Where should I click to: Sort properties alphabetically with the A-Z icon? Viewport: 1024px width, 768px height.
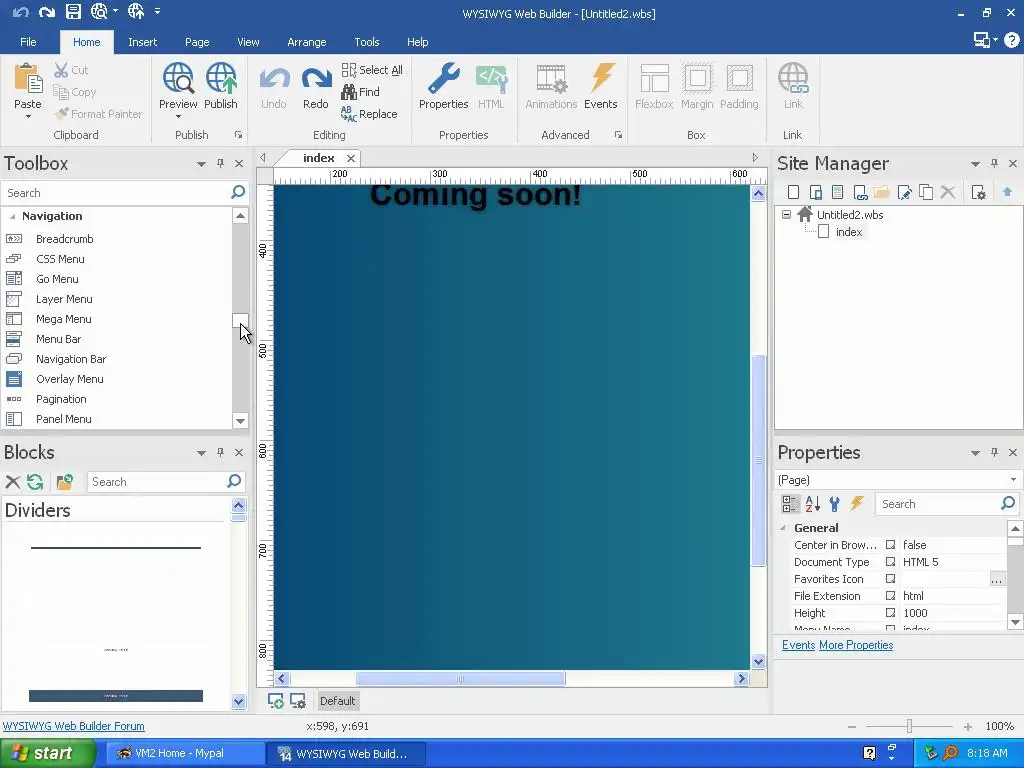[812, 504]
